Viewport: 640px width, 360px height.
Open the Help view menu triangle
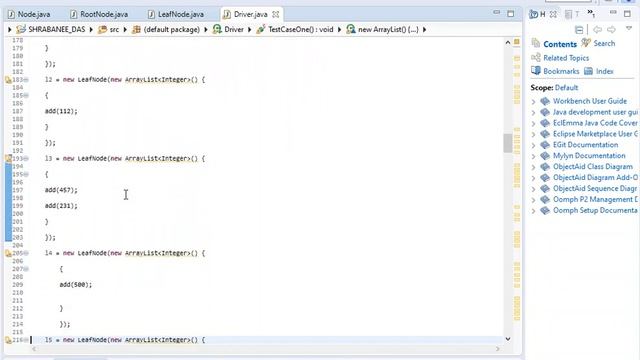629,29
